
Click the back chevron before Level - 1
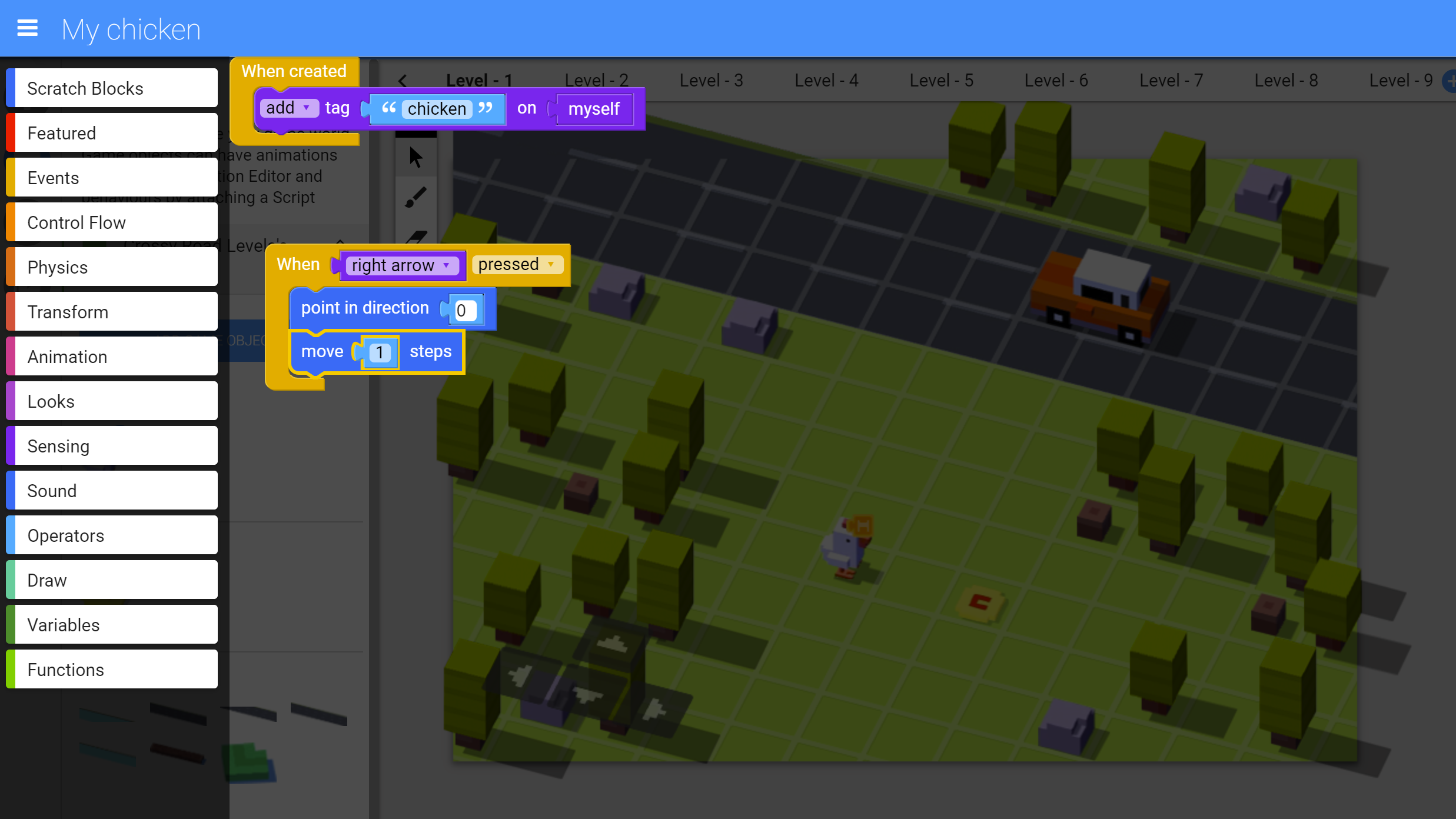[403, 81]
